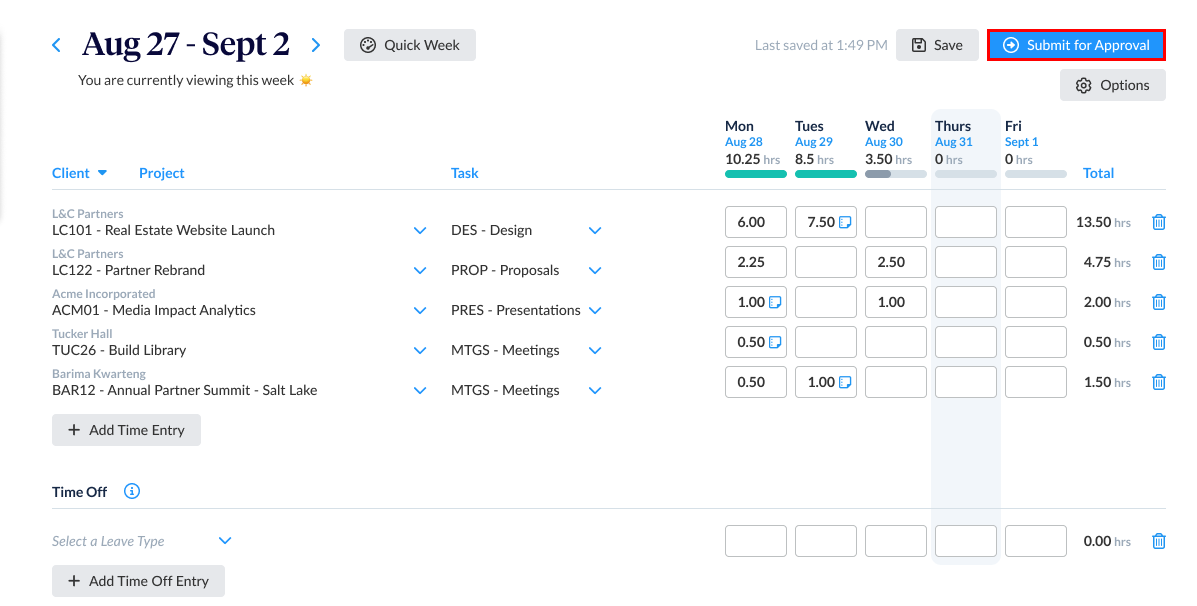Select the Tues Aug 29 date header
The width and height of the screenshot is (1197, 606).
[x=814, y=134]
